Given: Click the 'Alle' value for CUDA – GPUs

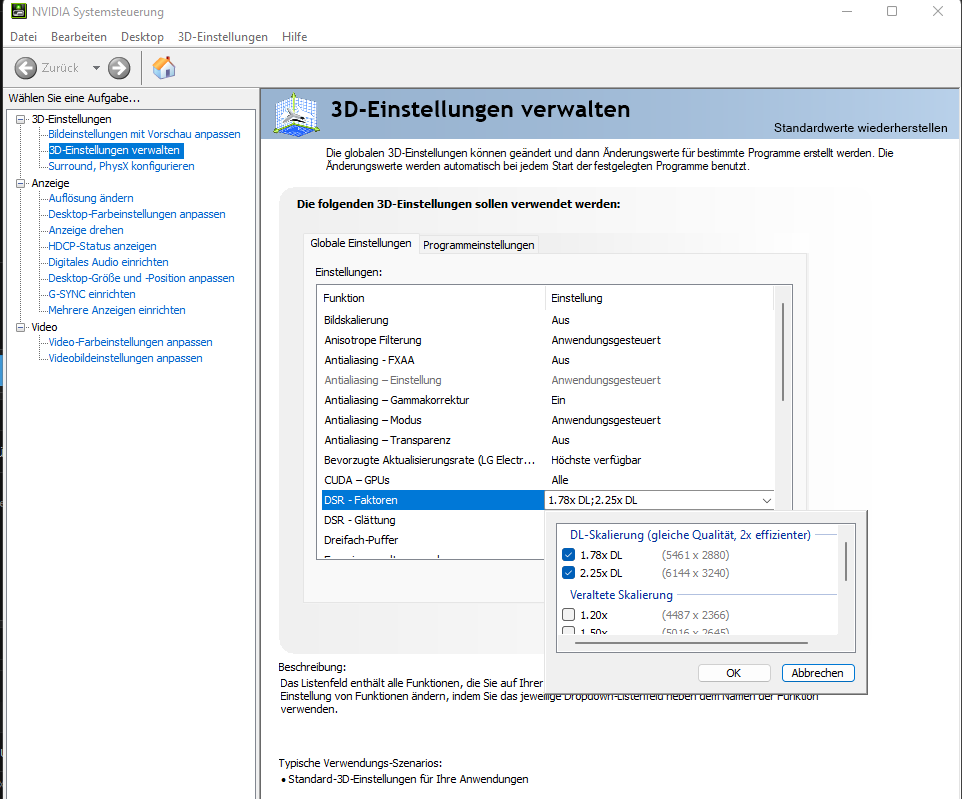Looking at the screenshot, I should click(560, 480).
